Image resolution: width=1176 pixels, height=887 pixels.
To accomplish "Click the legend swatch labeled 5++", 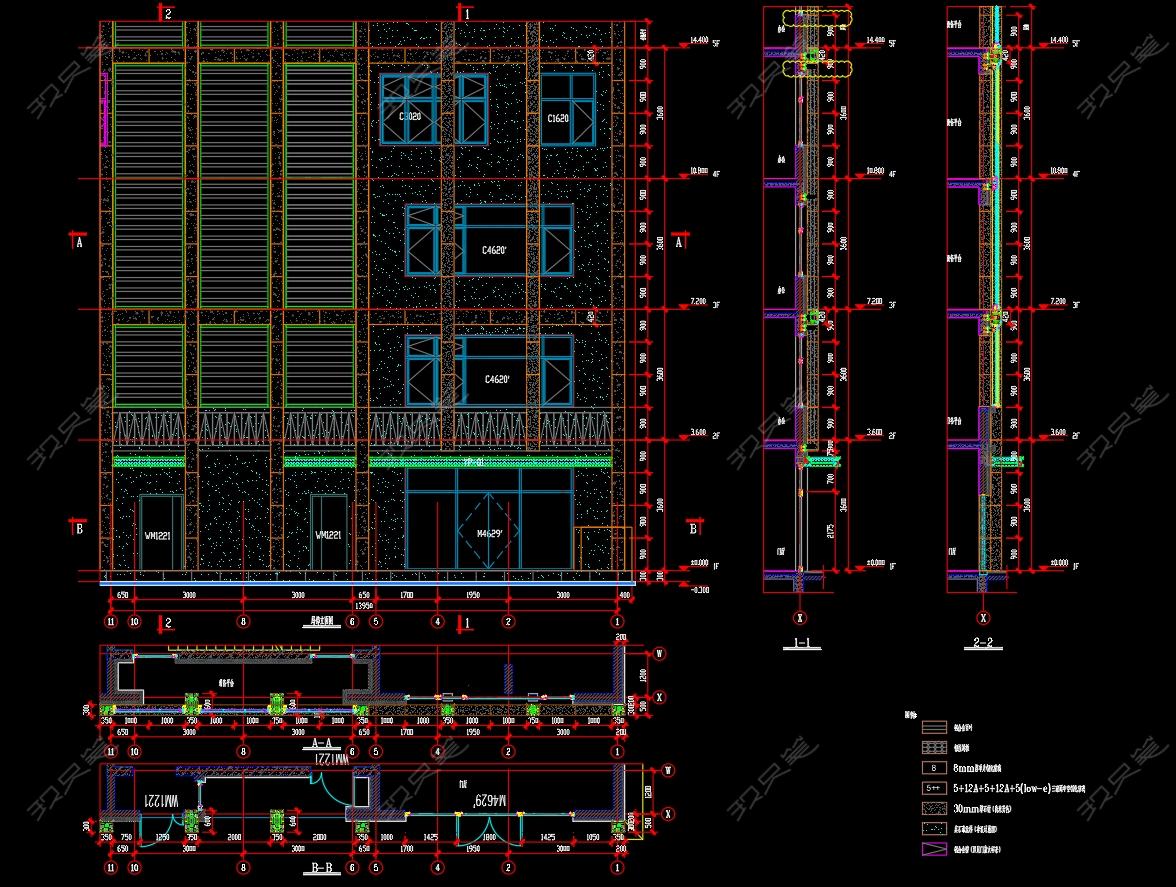I will (x=934, y=789).
